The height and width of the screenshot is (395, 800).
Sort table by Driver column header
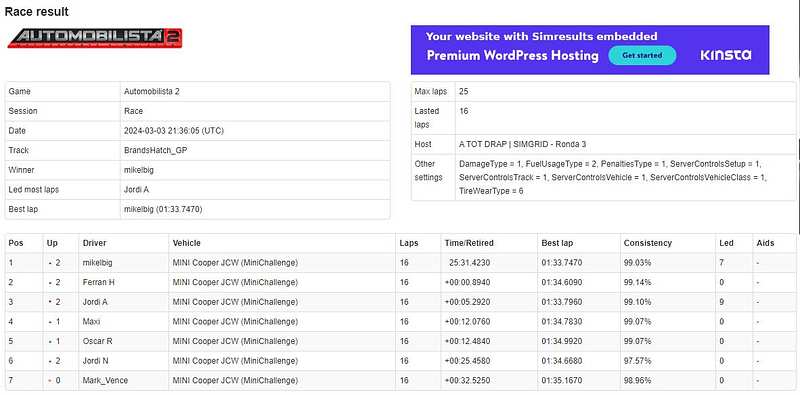pos(94,243)
